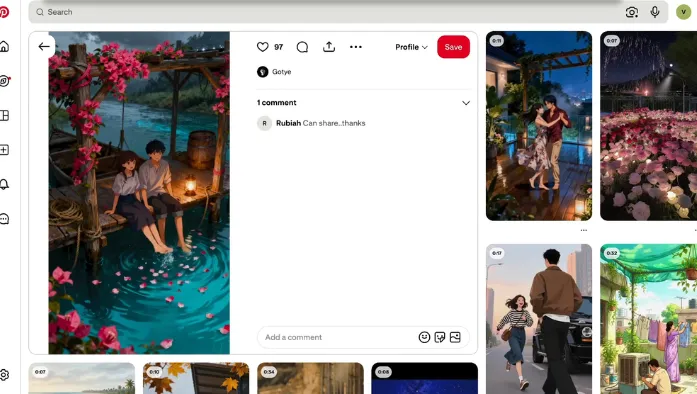Click the camera visual search icon

632,12
